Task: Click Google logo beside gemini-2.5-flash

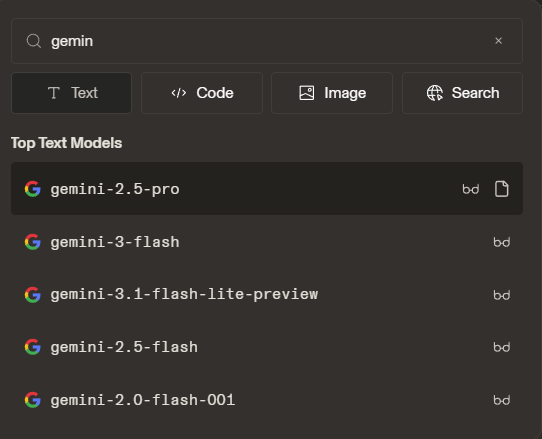Action: click(x=33, y=347)
